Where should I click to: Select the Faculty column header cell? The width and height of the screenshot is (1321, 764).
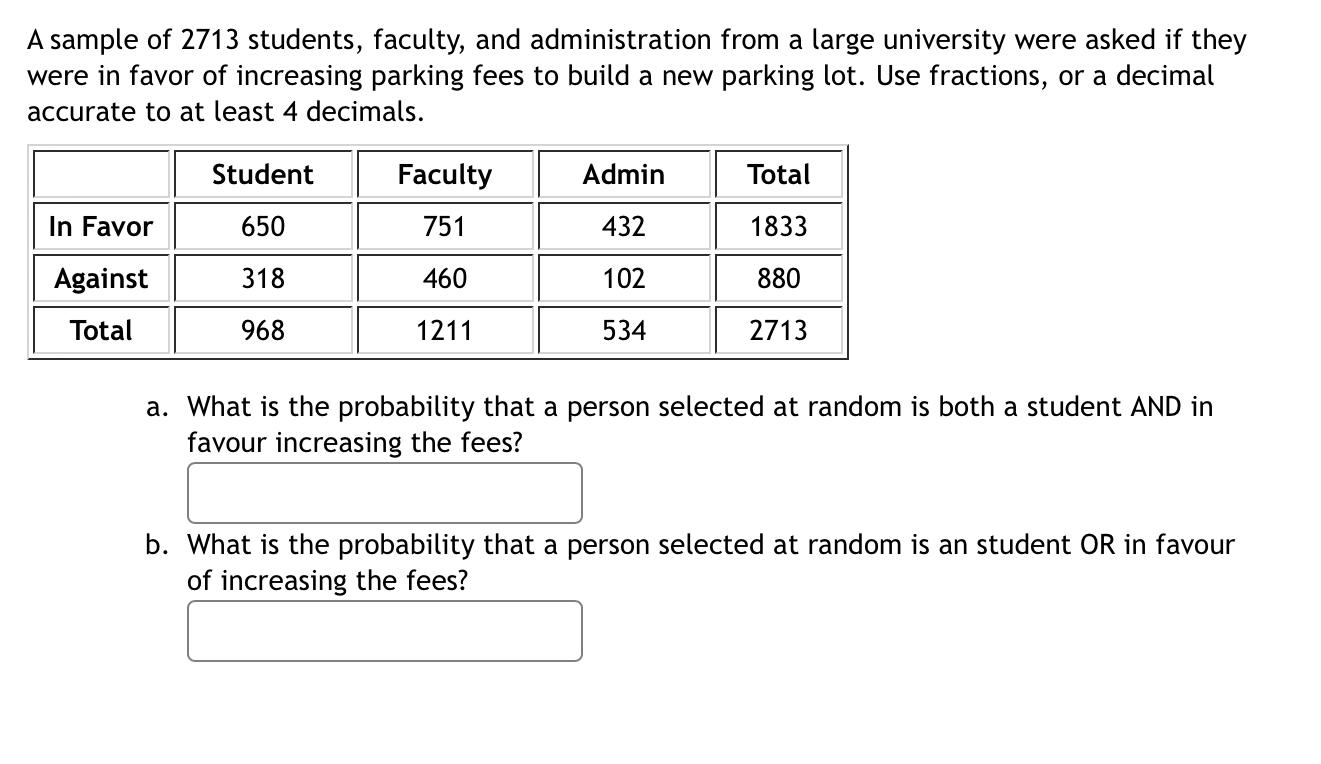[x=444, y=174]
